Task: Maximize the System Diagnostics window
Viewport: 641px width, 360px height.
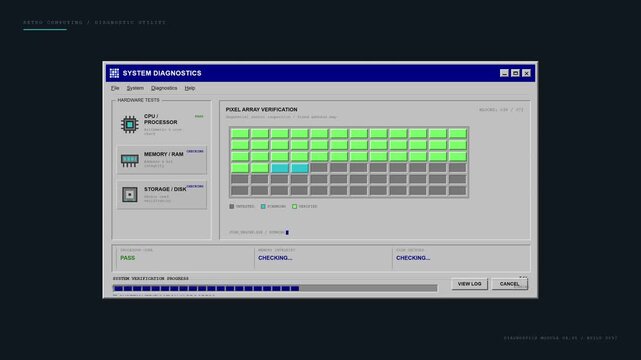Action: point(515,73)
